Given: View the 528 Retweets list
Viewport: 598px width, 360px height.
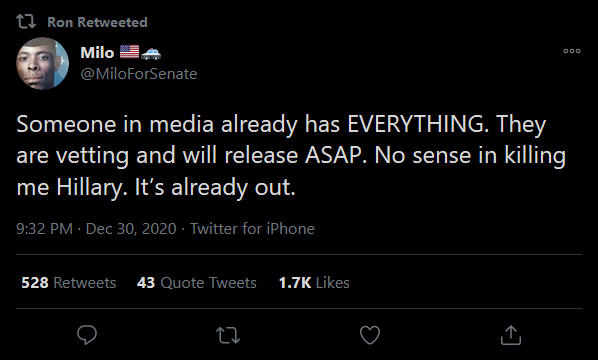Looking at the screenshot, I should click(x=69, y=283).
